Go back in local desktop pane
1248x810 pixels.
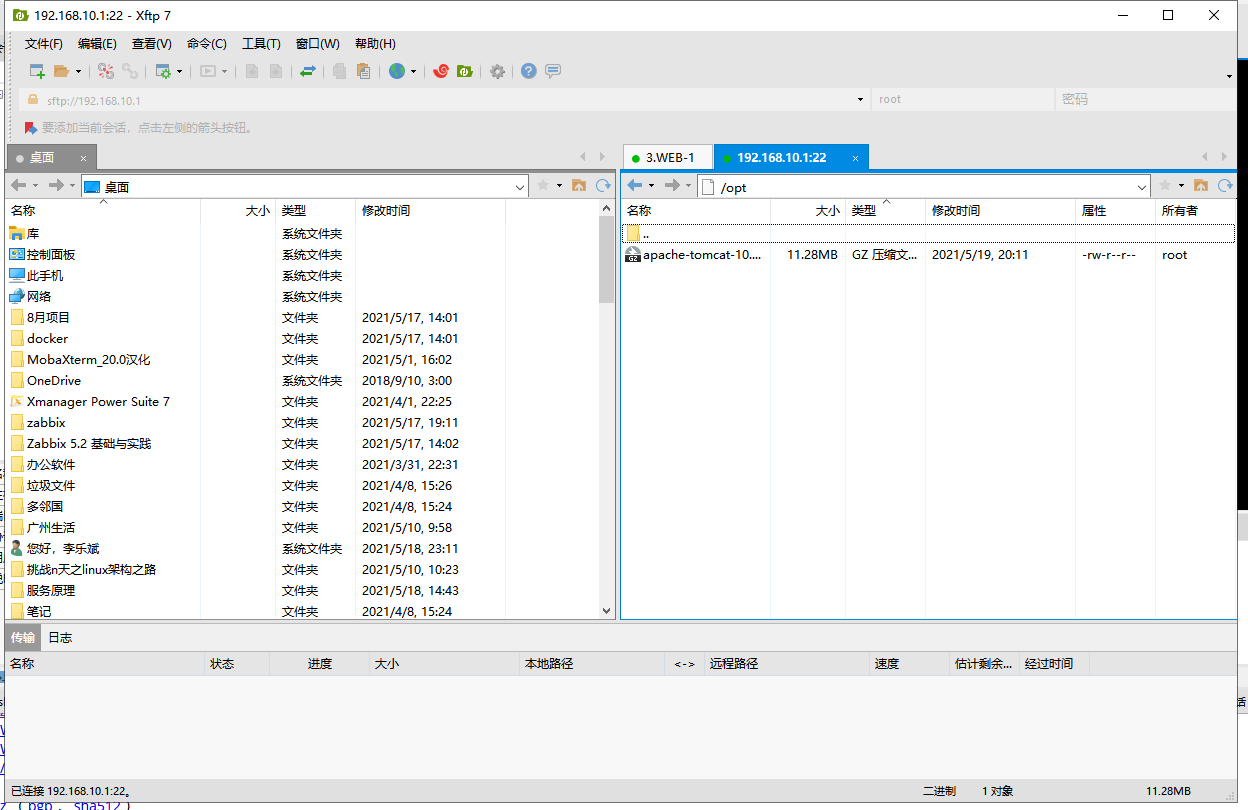(18, 186)
